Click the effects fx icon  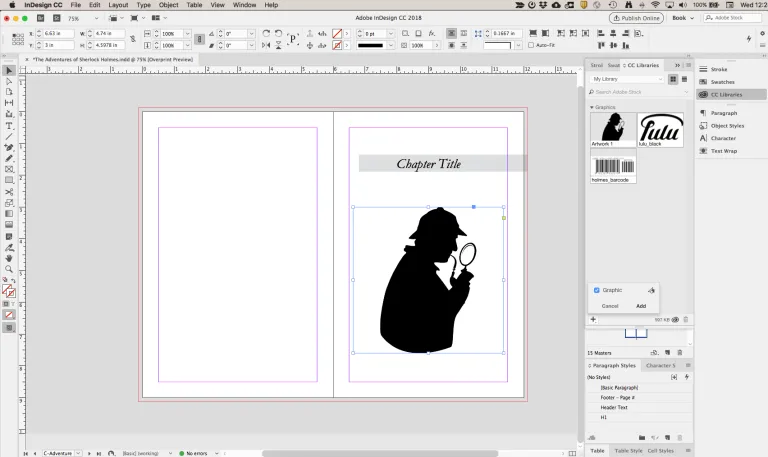[x=432, y=33]
